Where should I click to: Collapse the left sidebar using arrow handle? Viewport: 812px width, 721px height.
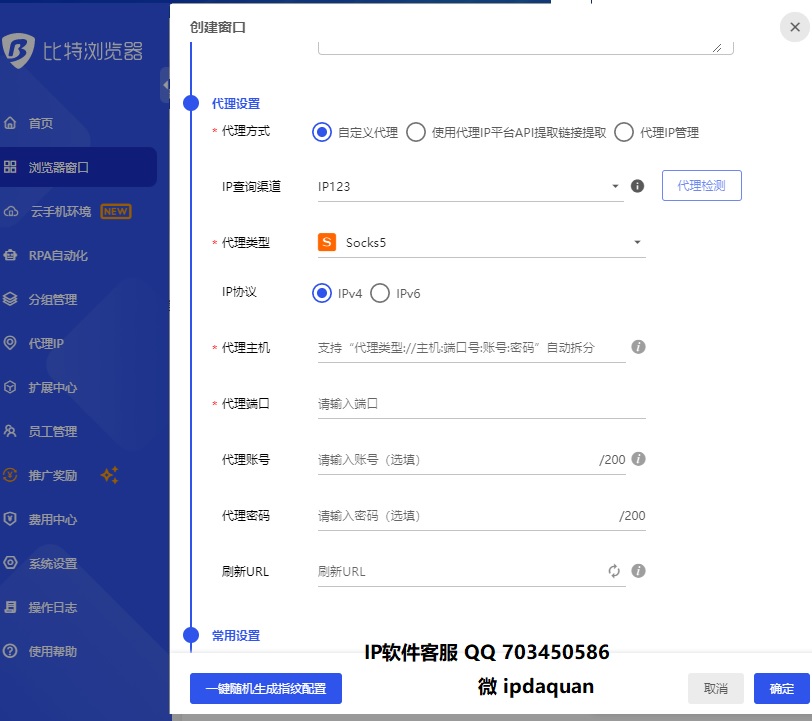[x=165, y=85]
